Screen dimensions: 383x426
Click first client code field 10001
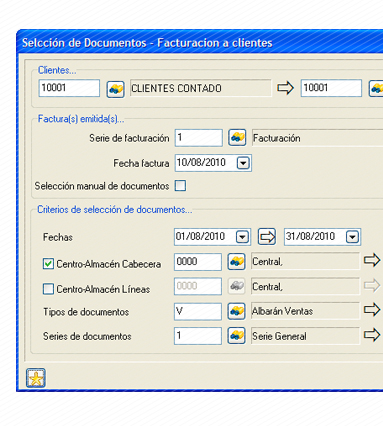(x=69, y=88)
